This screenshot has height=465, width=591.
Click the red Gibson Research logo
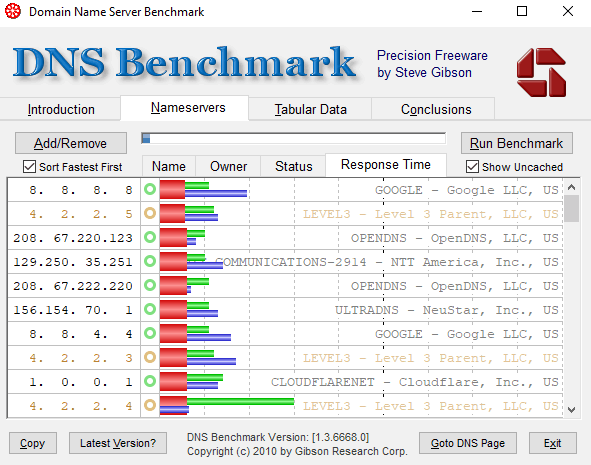click(541, 72)
